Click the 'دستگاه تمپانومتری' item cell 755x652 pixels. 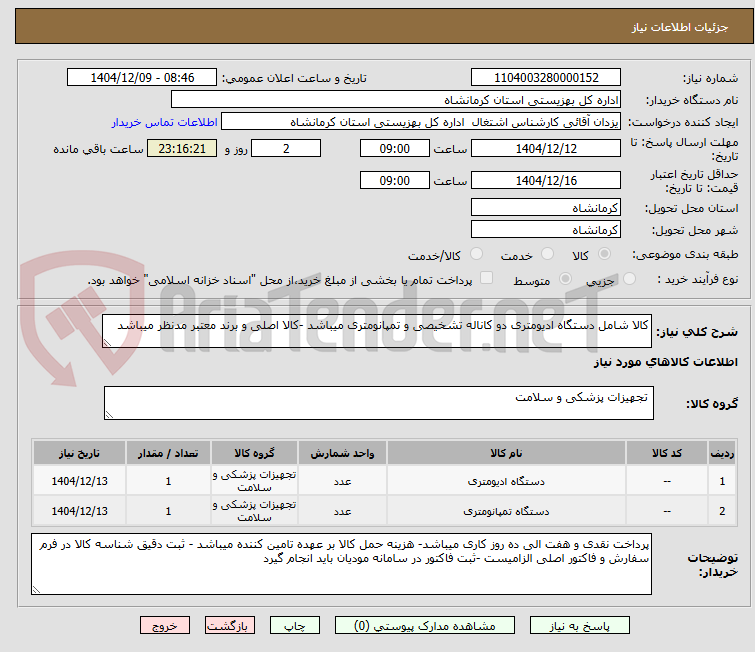click(506, 511)
